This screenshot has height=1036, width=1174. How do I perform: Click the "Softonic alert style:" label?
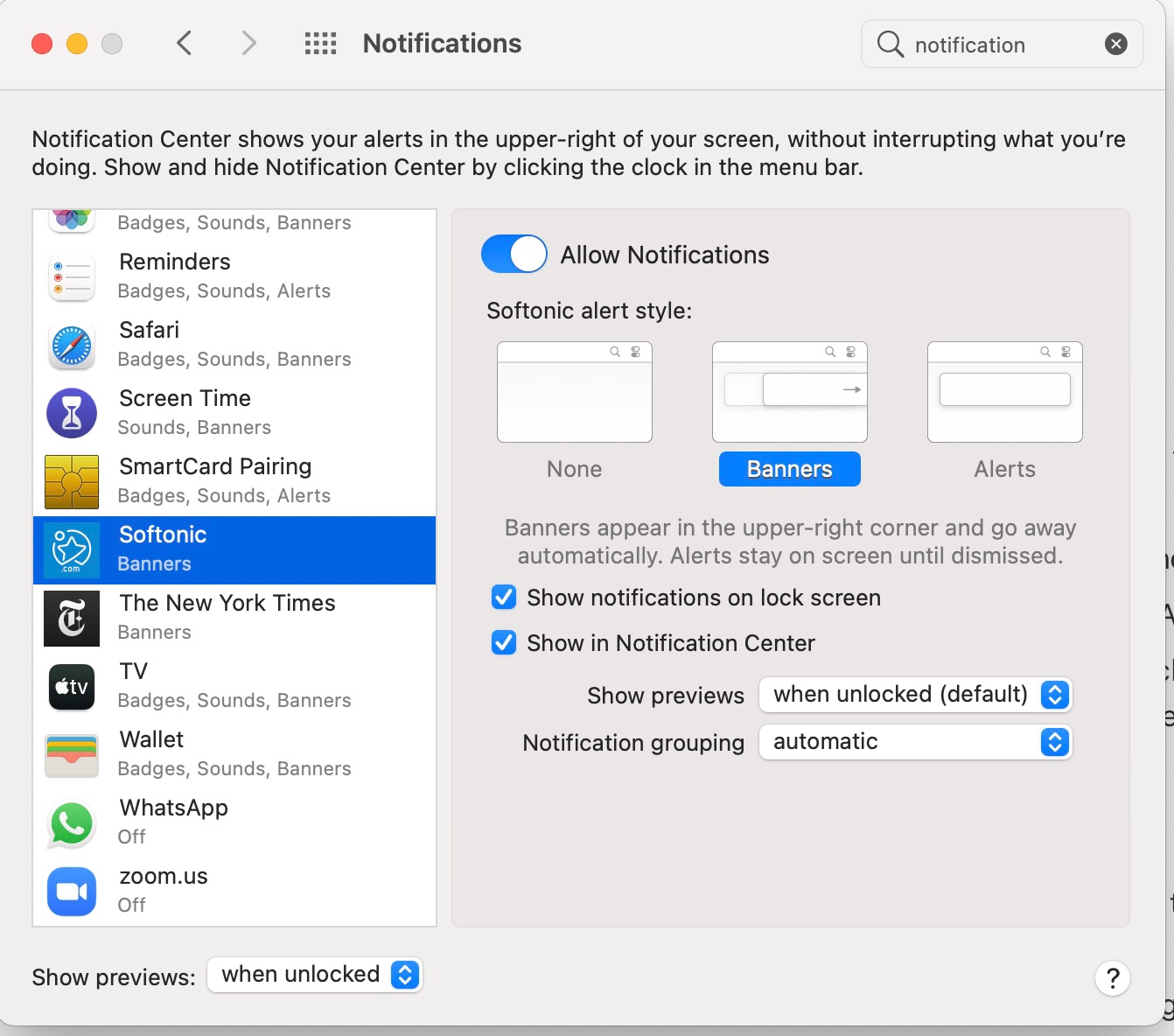click(590, 311)
